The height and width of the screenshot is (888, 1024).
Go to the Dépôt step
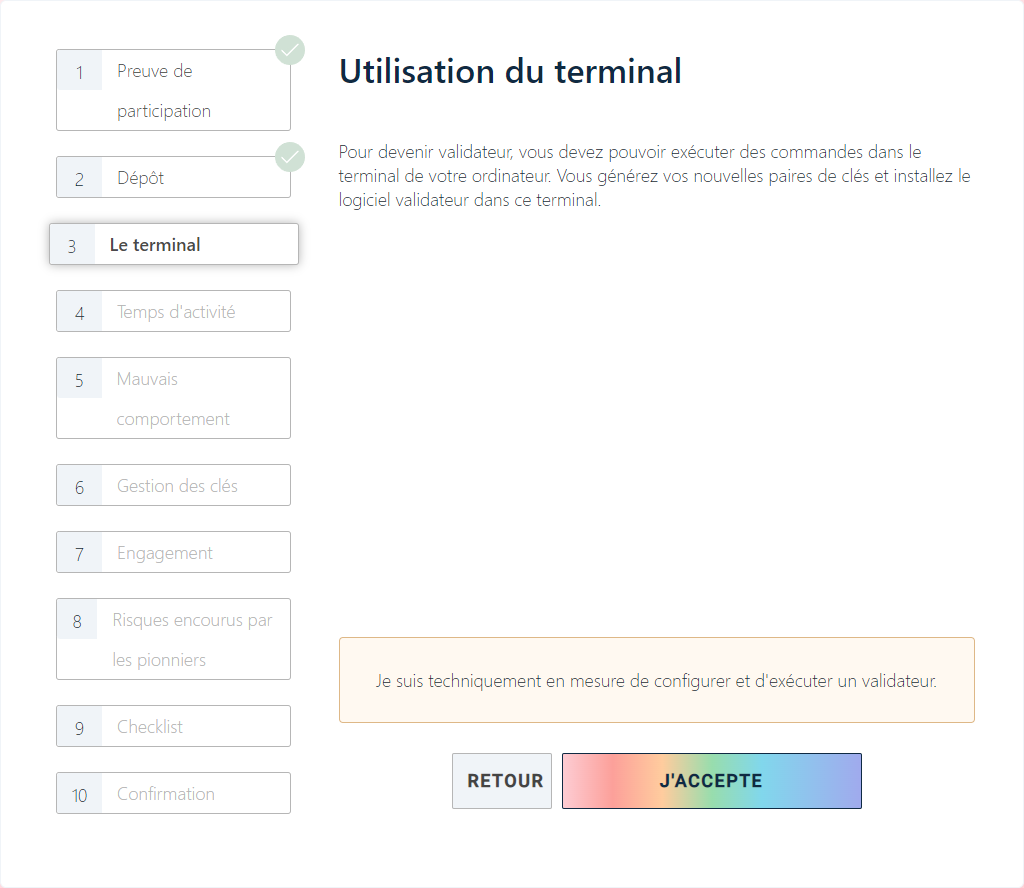[173, 178]
